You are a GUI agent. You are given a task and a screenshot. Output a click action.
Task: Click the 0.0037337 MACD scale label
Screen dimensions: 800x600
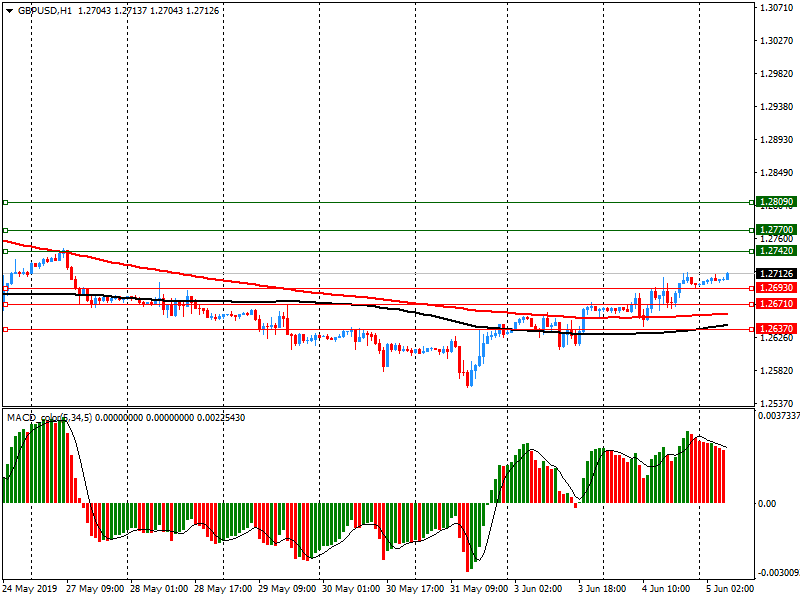click(x=779, y=416)
